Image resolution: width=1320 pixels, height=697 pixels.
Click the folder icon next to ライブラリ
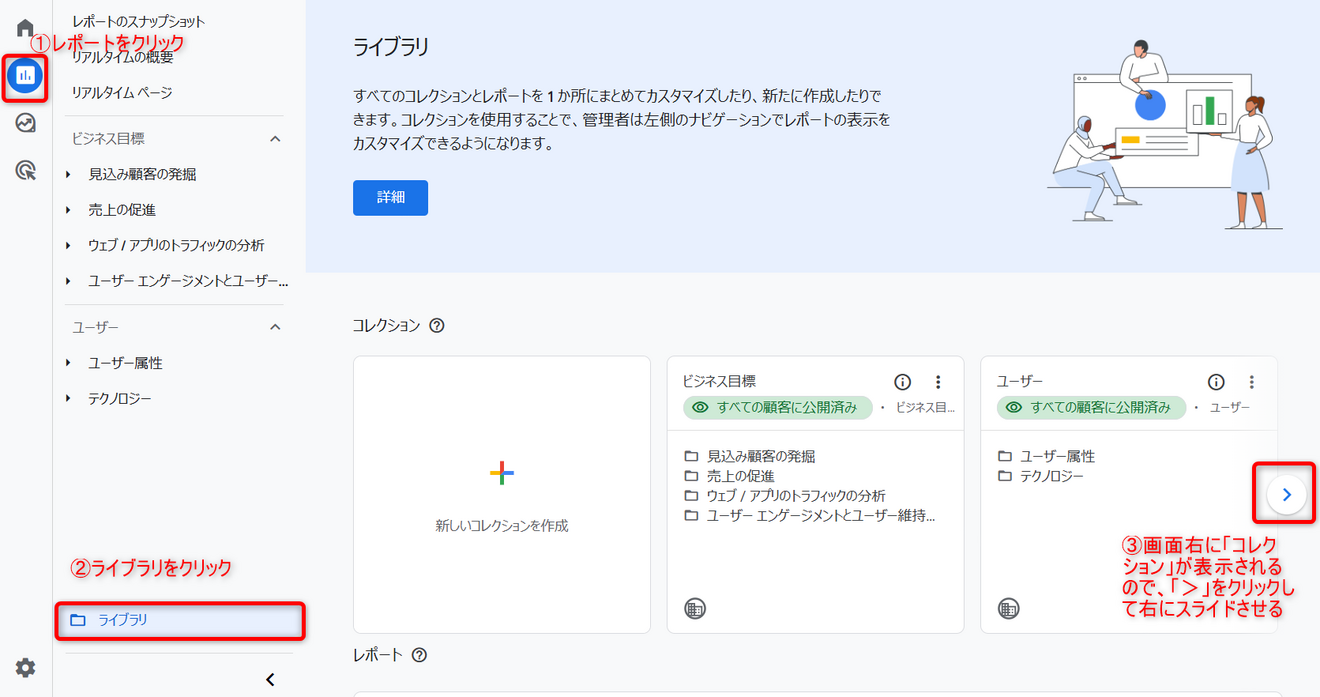(78, 620)
